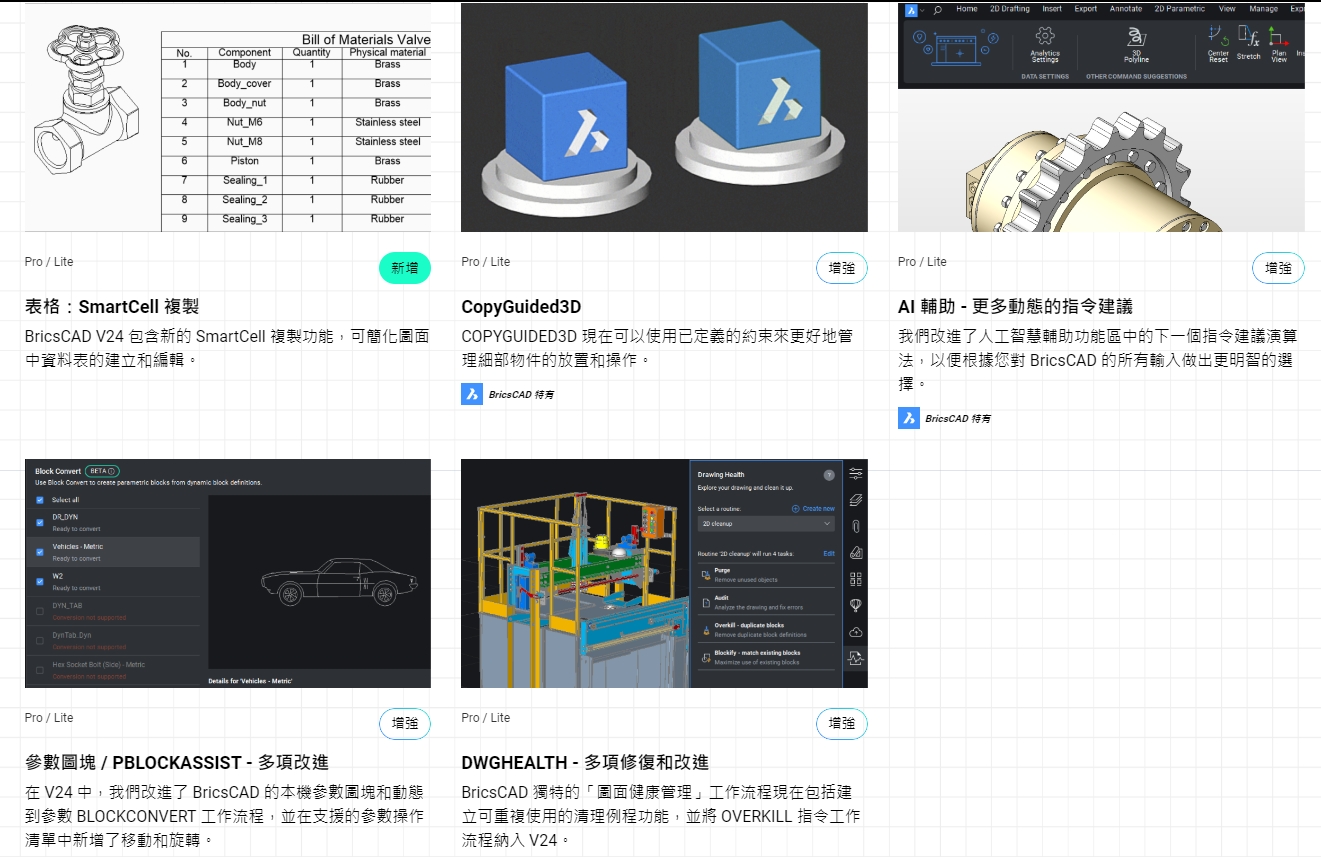Click the paperclip Attachments side icon

pos(855,526)
